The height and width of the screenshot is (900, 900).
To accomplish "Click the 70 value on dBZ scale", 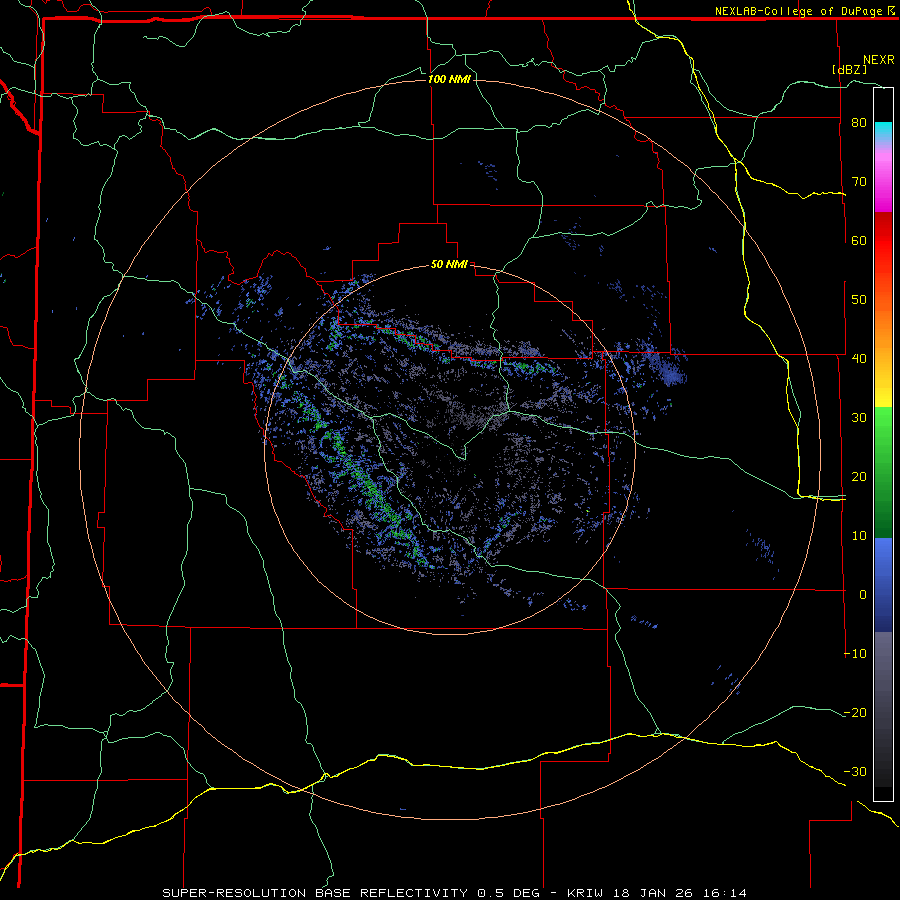I will tap(859, 182).
